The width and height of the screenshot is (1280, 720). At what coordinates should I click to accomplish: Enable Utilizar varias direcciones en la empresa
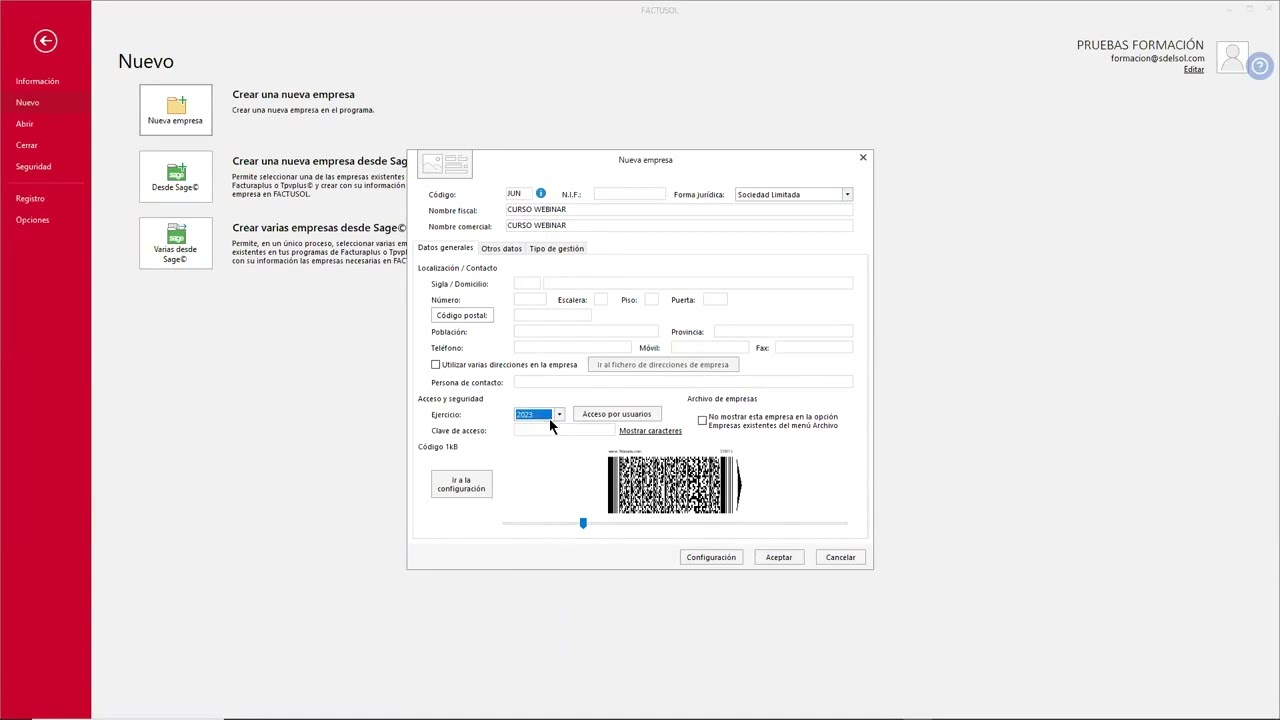[436, 365]
